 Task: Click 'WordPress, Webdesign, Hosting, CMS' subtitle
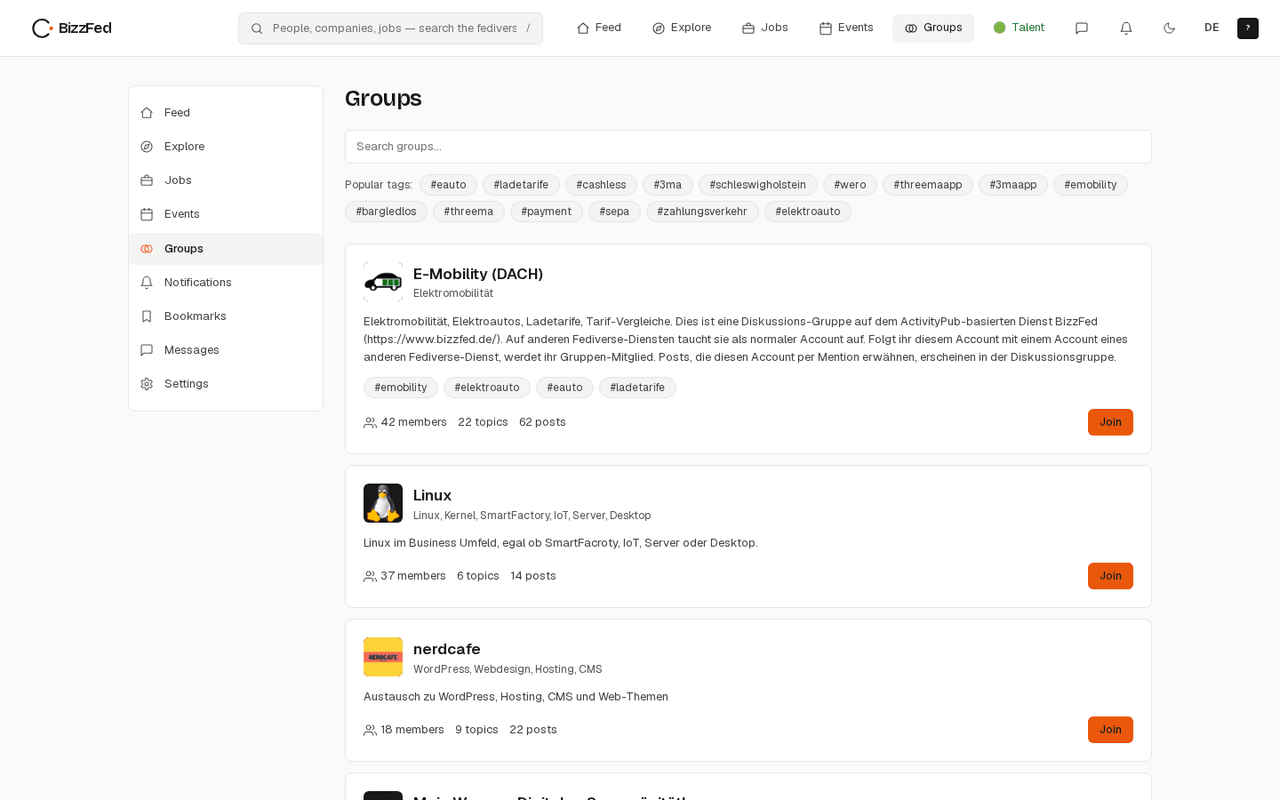tap(508, 670)
